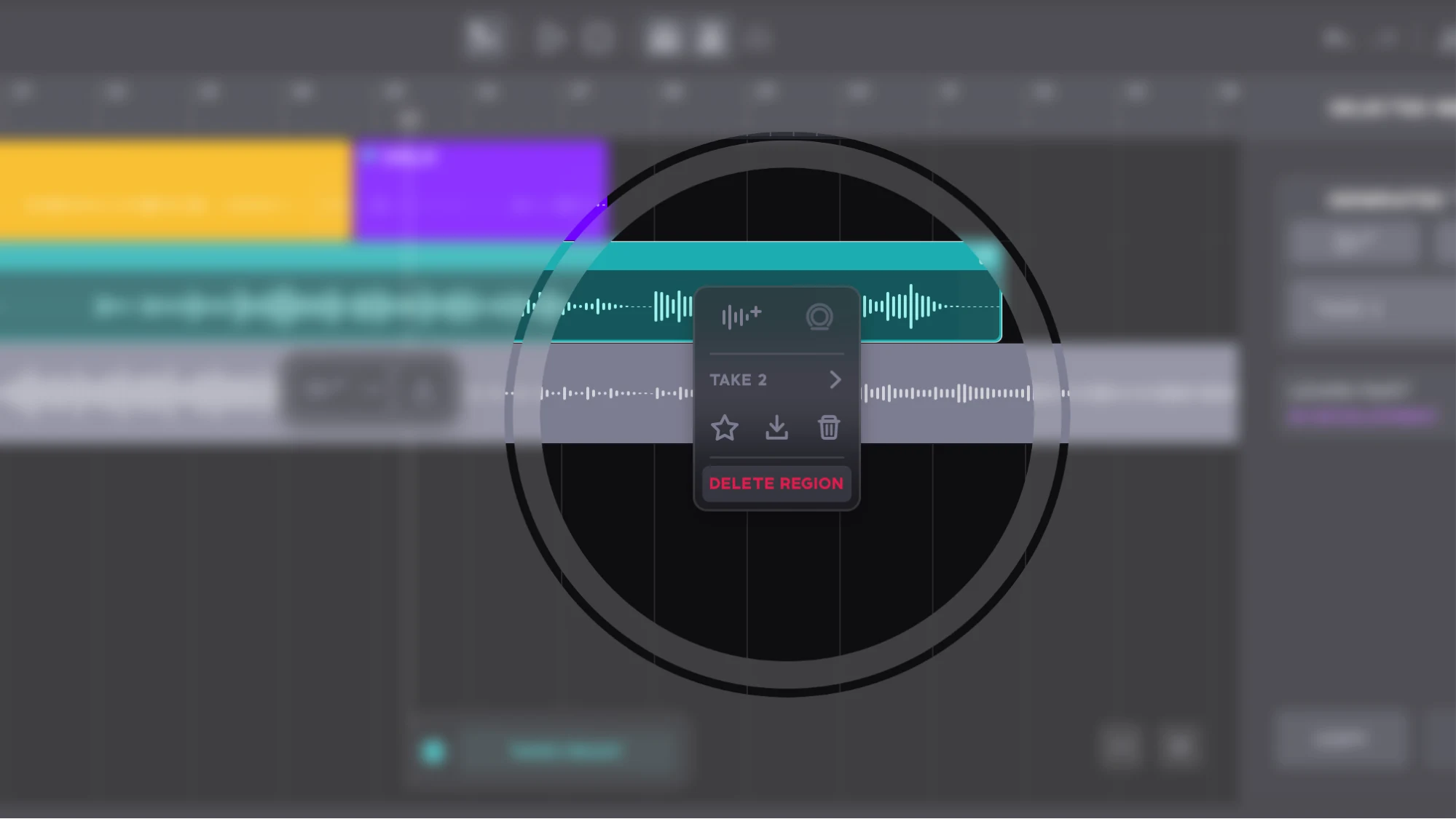Click the blurred circular button beside play

coord(597,38)
